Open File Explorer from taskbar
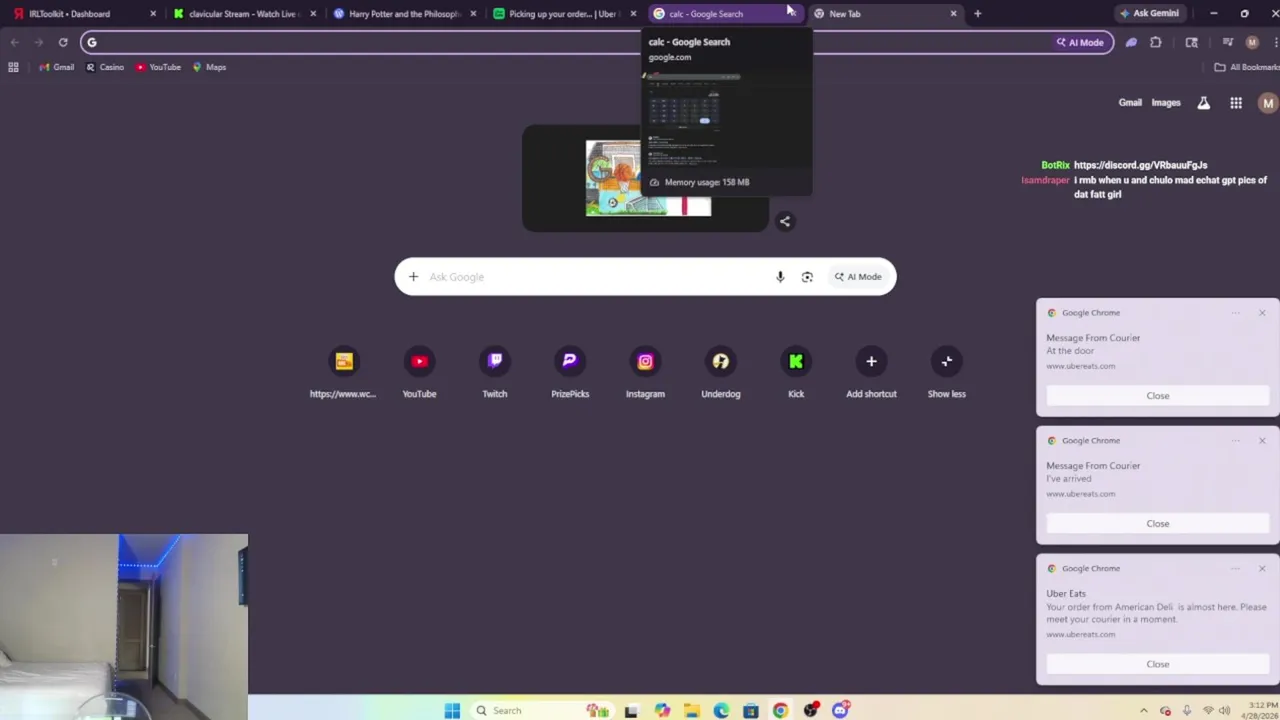 [691, 711]
